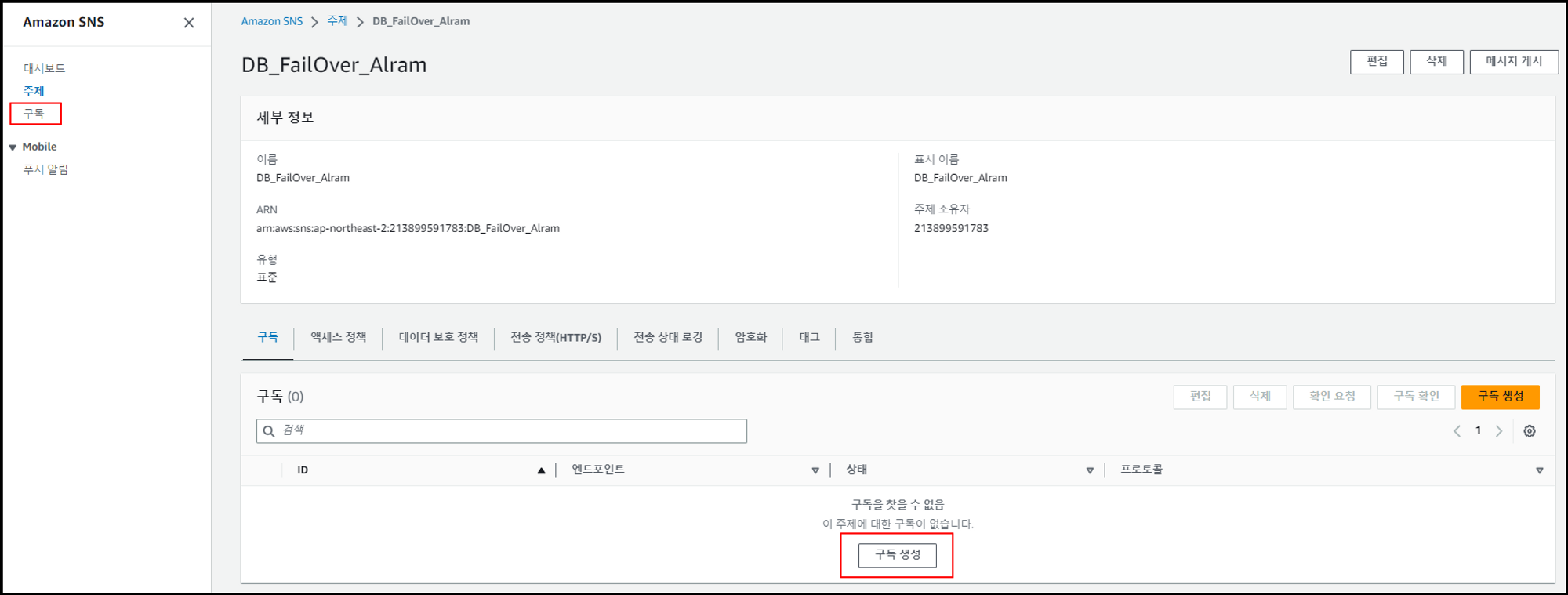Switch to the 태그 tab

point(809,337)
